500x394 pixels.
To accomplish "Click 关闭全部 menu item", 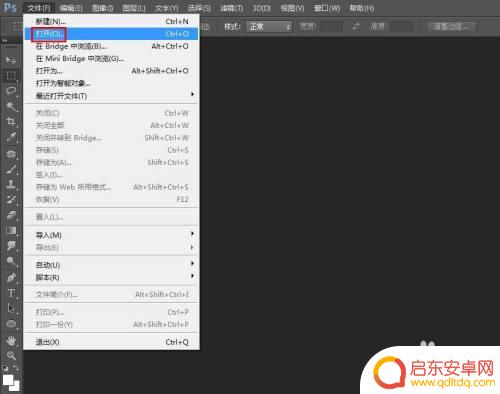I will point(111,126).
